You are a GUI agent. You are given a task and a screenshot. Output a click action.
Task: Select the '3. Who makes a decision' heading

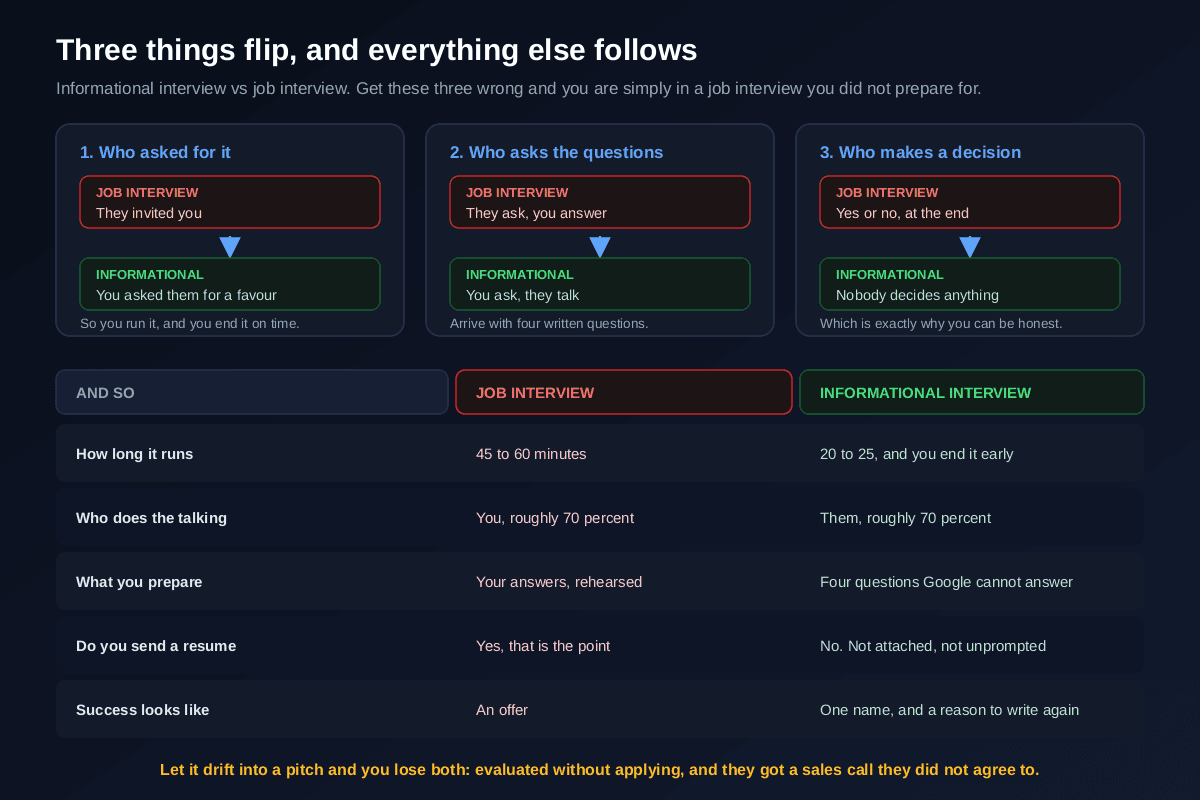click(x=920, y=152)
